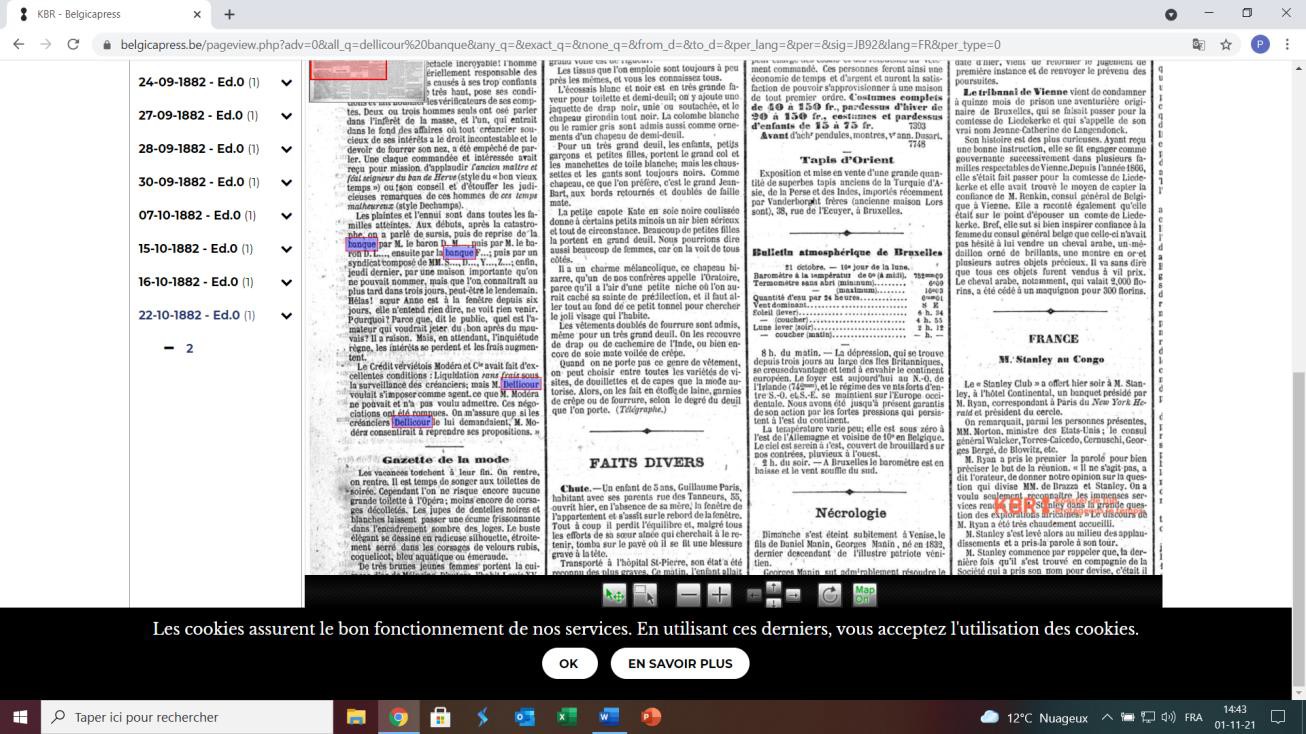Screen dimensions: 1306x734
Task: Click the page overview thumbnail map
Action: pyautogui.click(x=348, y=80)
